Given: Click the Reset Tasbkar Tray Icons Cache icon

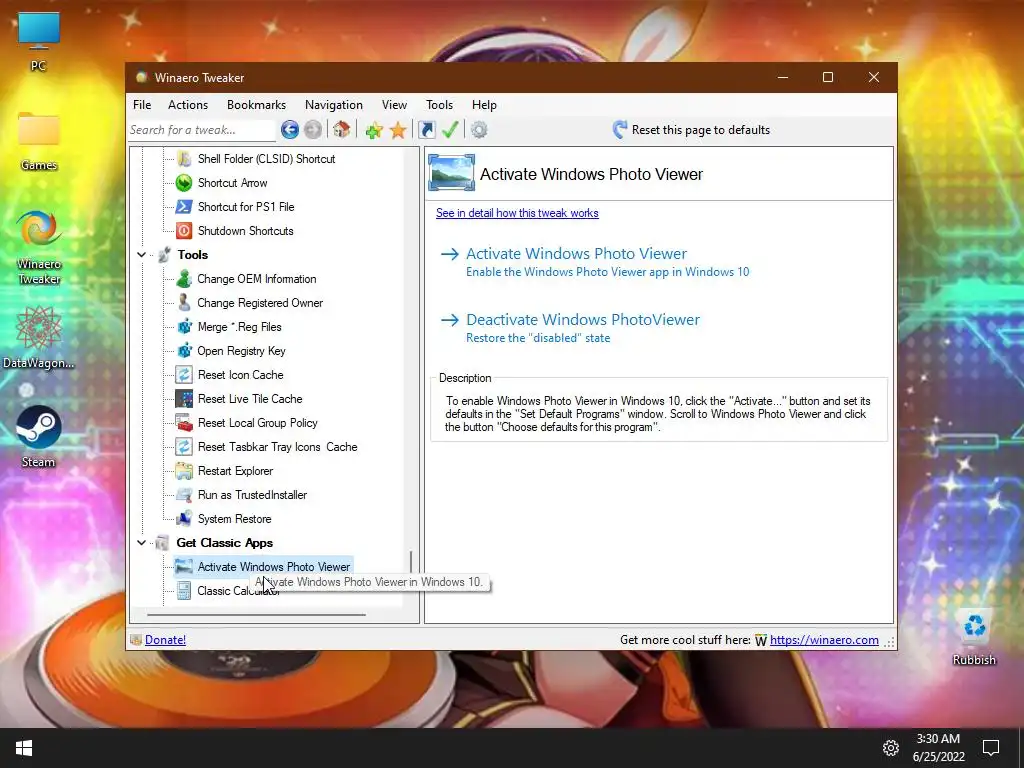Looking at the screenshot, I should [x=184, y=447].
